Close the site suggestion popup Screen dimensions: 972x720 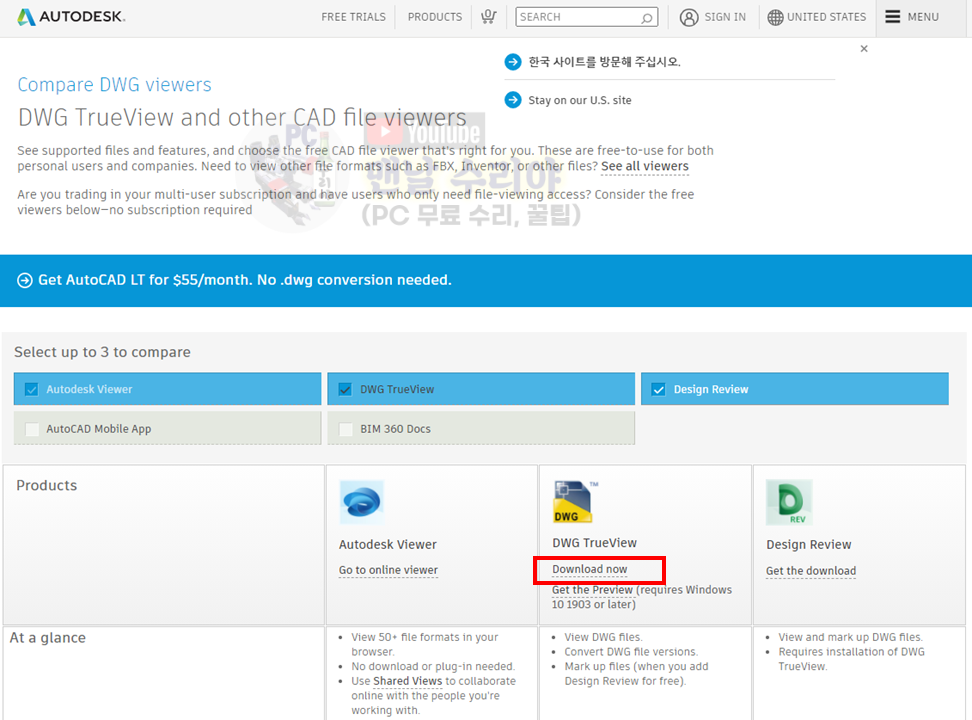click(x=864, y=48)
